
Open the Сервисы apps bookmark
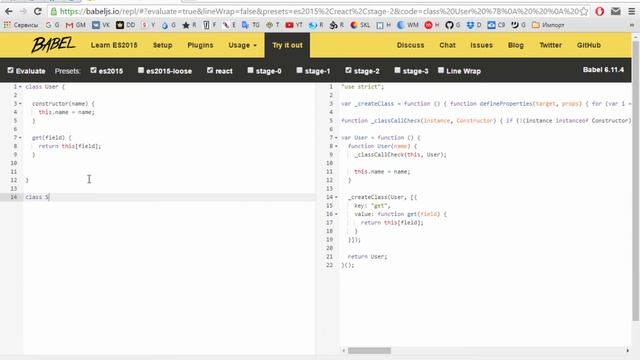point(21,25)
